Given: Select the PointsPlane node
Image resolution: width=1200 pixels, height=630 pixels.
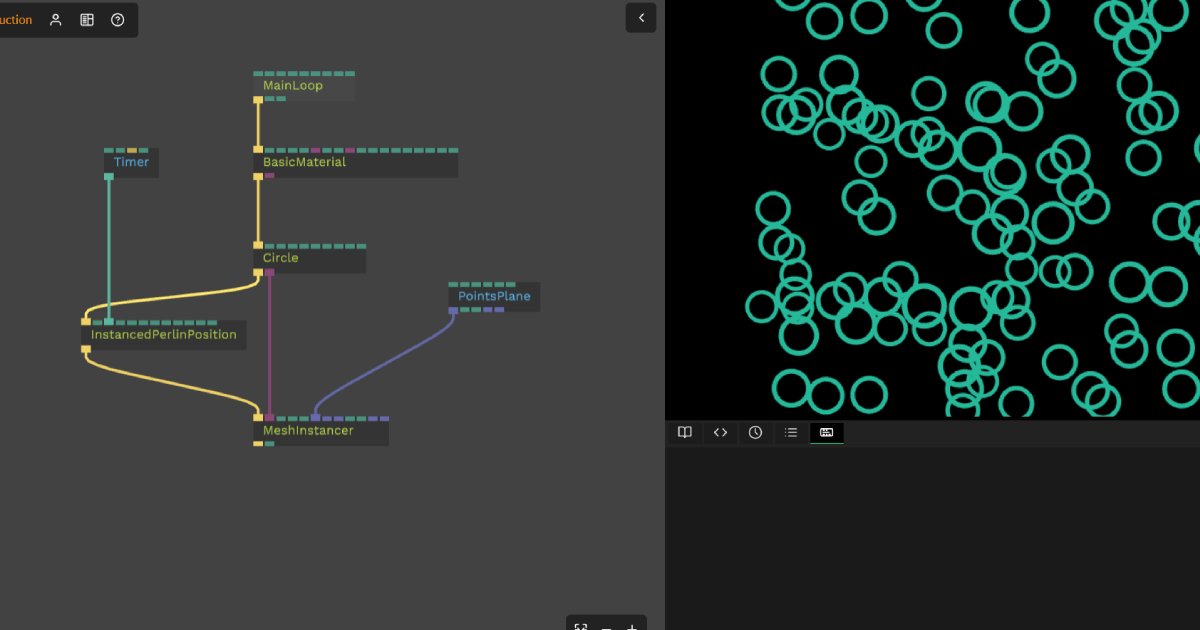Looking at the screenshot, I should coord(492,296).
